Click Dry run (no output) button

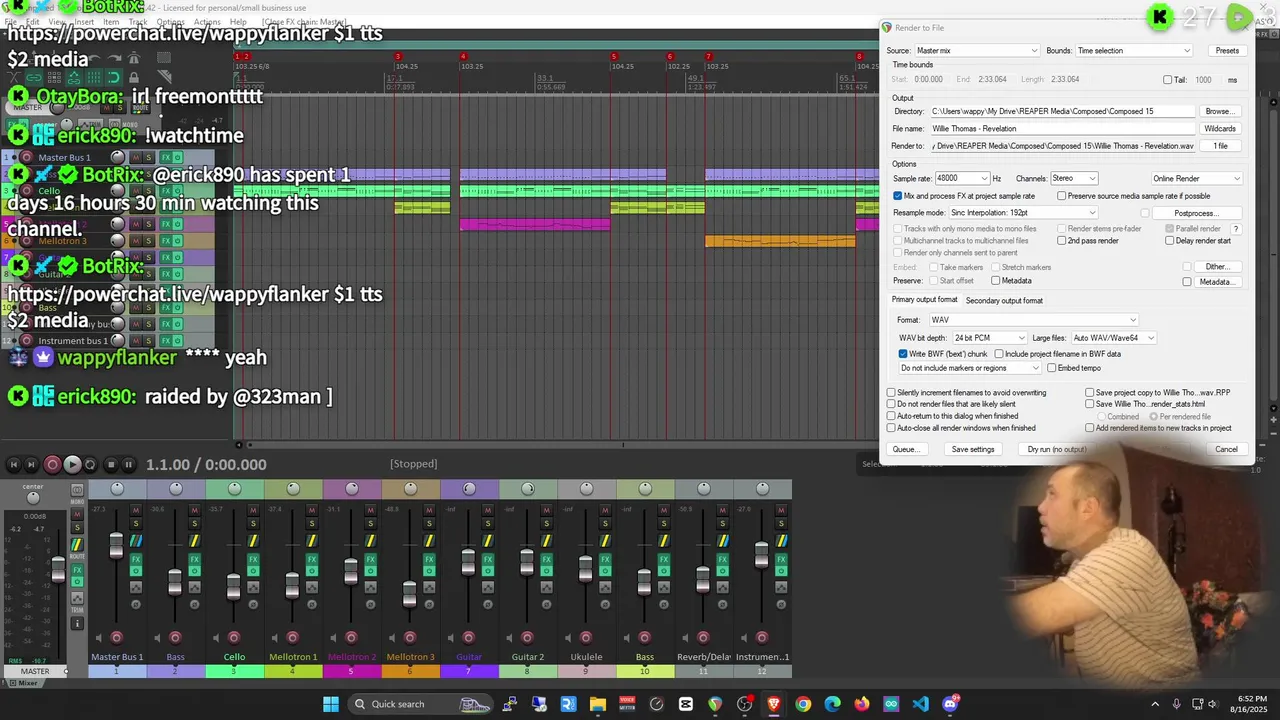(1057, 449)
